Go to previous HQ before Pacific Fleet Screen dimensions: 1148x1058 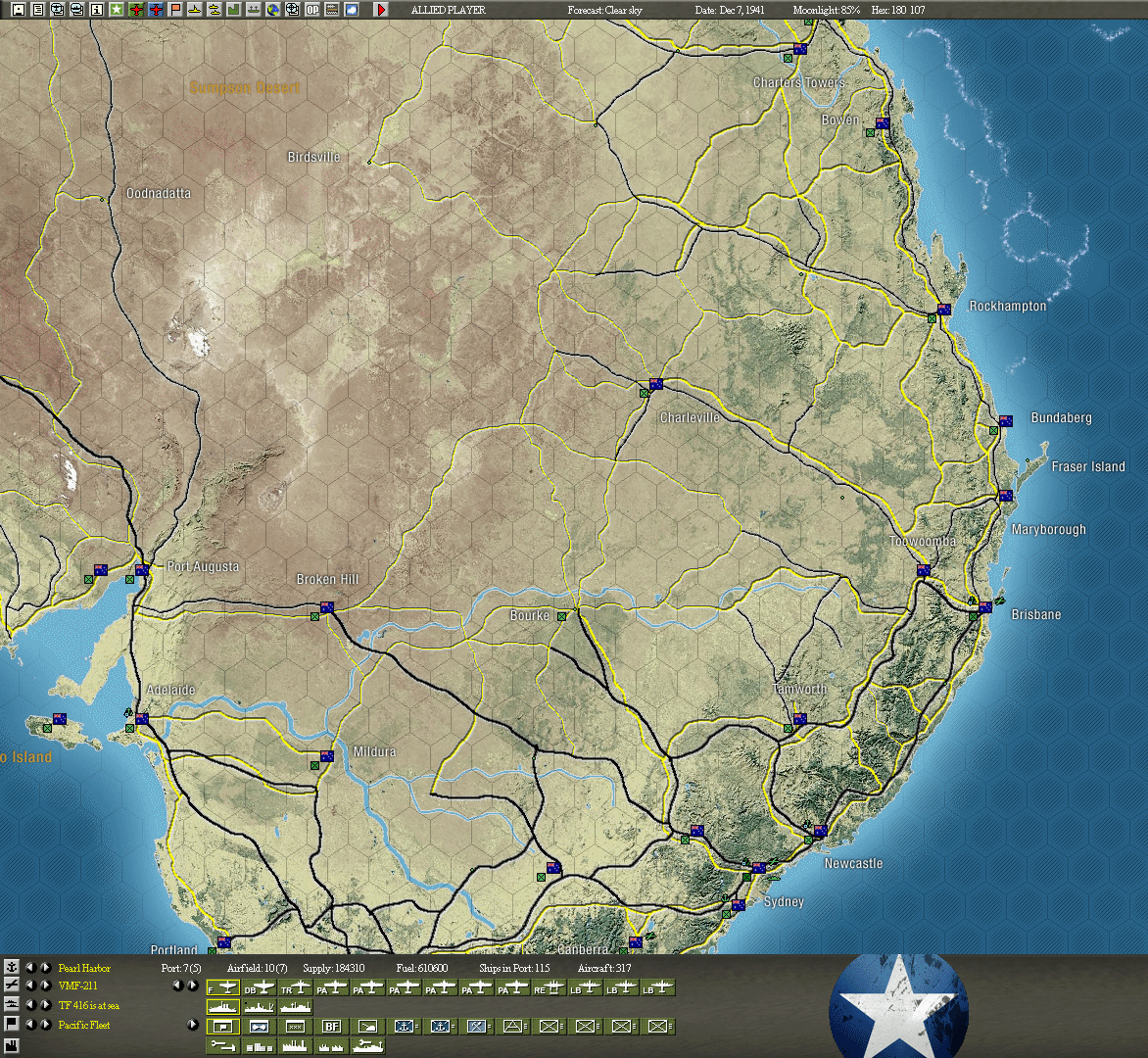point(30,1025)
